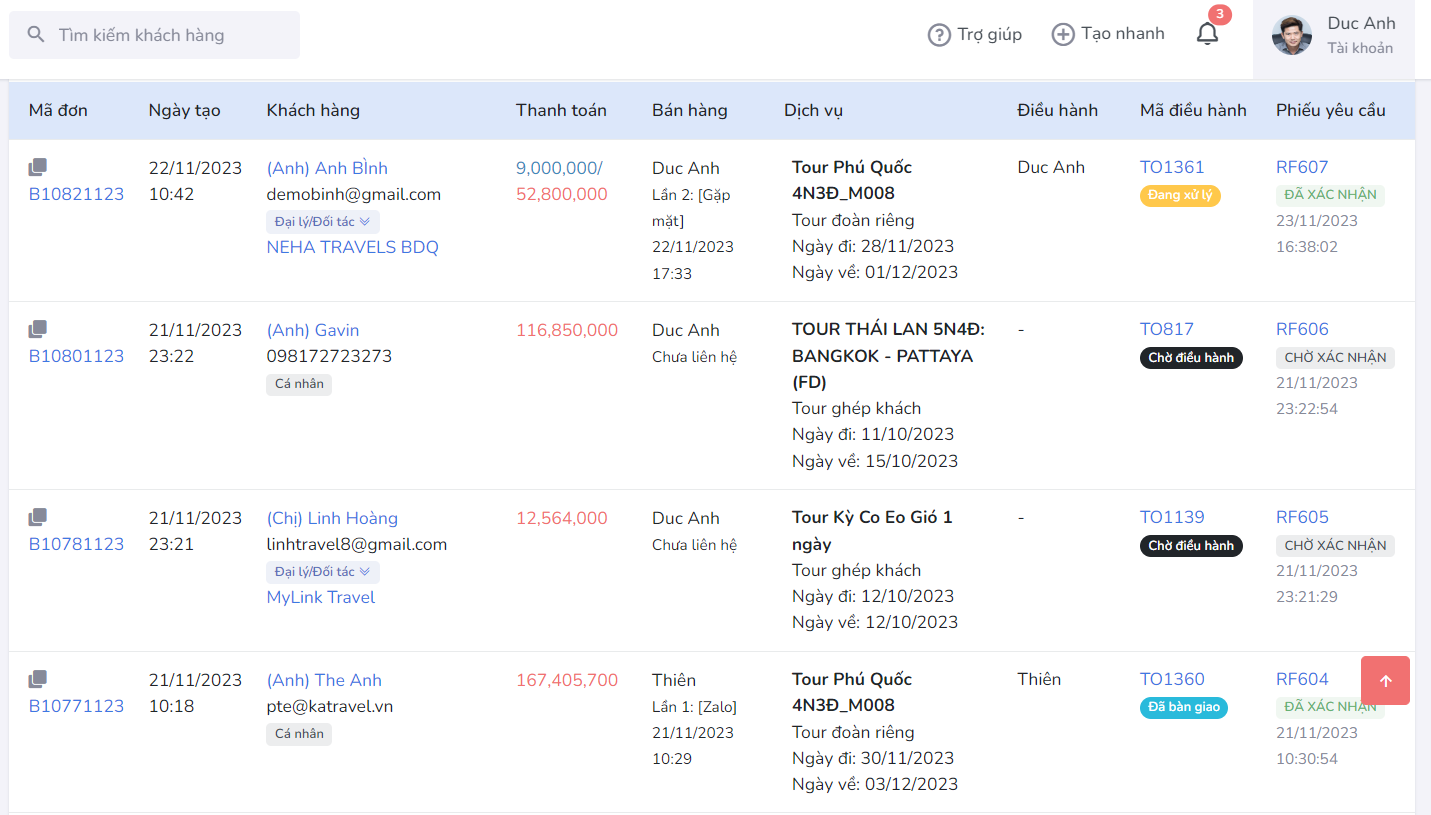Screen dimensions: 1431x815
Task: Click the Mã điều hành column header
Action: (1193, 110)
